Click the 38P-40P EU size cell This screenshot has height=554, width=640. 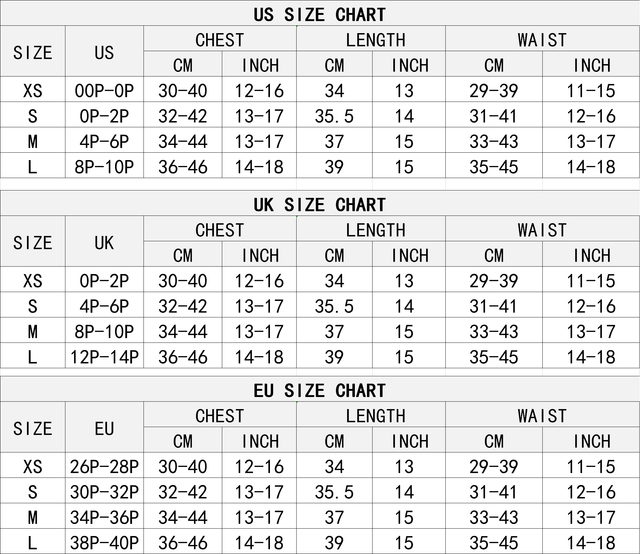point(104,542)
